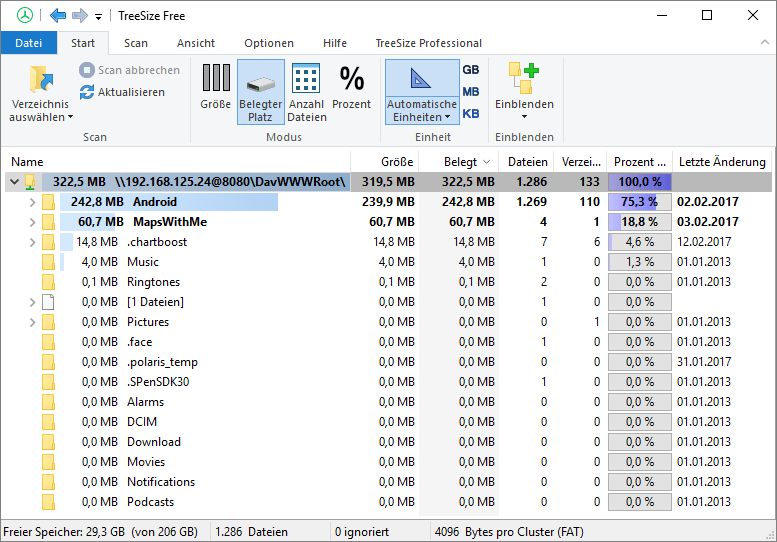Sort by Verzei... column header
777x542 pixels.
pos(581,162)
